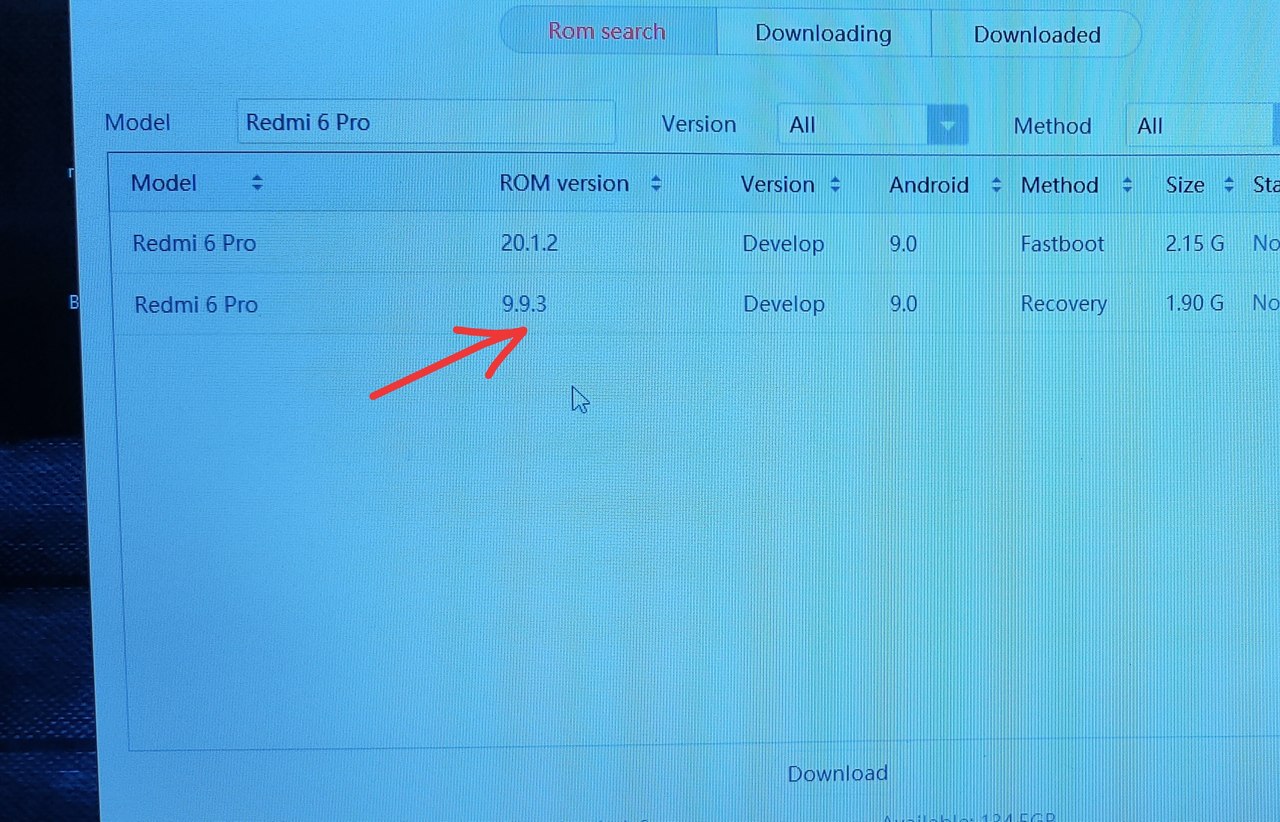Click Develop in the Recovery row

click(784, 304)
